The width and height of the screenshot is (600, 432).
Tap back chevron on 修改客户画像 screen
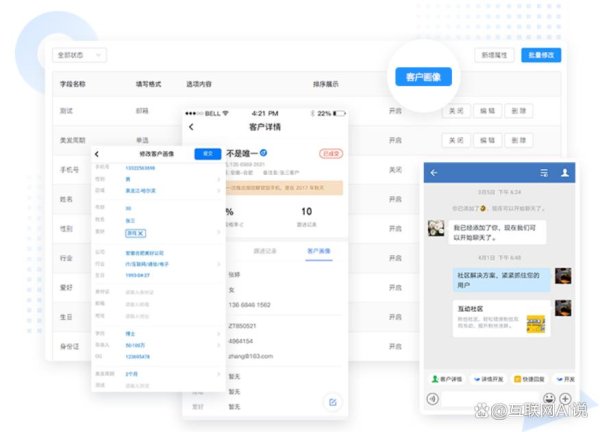point(97,154)
